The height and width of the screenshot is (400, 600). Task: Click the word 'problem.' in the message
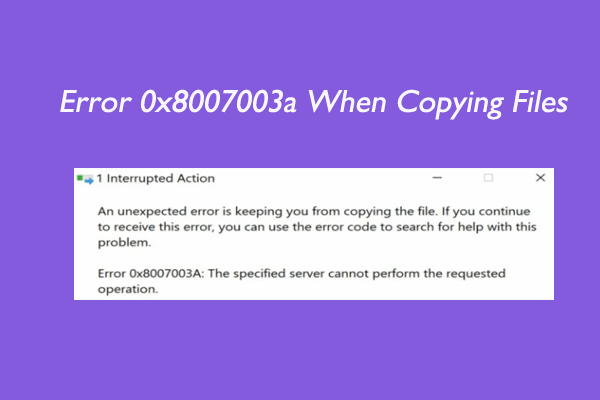coord(124,243)
